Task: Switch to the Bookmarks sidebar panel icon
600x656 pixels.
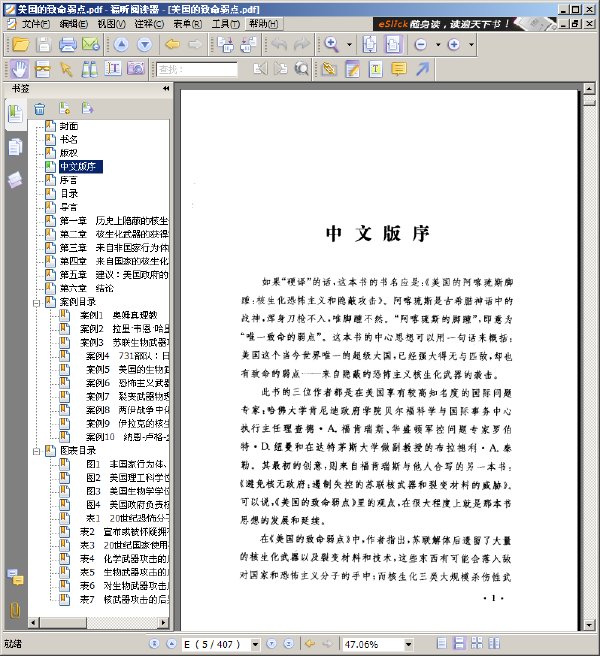Action: click(15, 114)
